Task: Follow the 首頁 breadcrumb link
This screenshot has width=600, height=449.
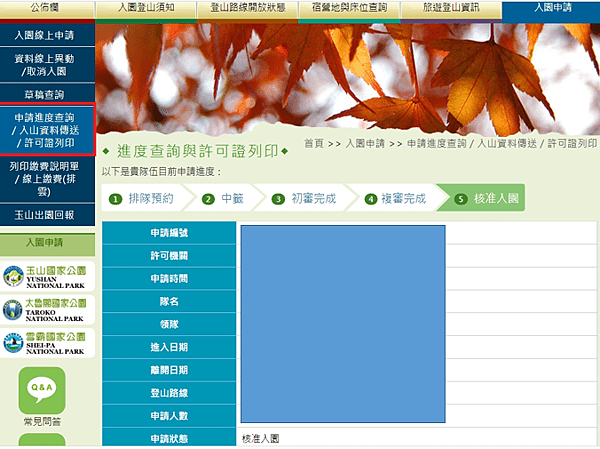Action: point(314,144)
